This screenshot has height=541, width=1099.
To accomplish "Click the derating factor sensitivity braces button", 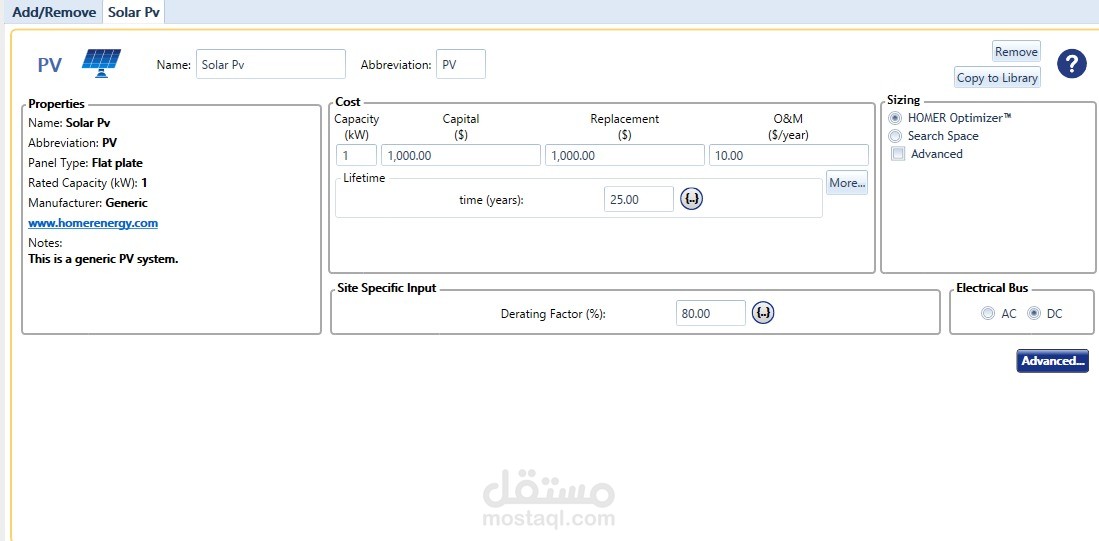I will click(763, 313).
